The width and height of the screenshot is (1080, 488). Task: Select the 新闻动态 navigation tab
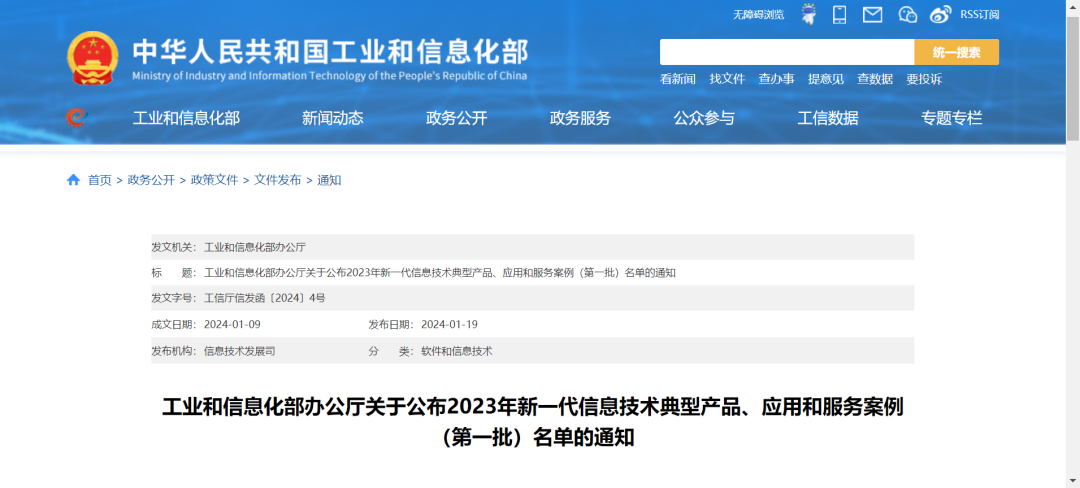(x=332, y=118)
